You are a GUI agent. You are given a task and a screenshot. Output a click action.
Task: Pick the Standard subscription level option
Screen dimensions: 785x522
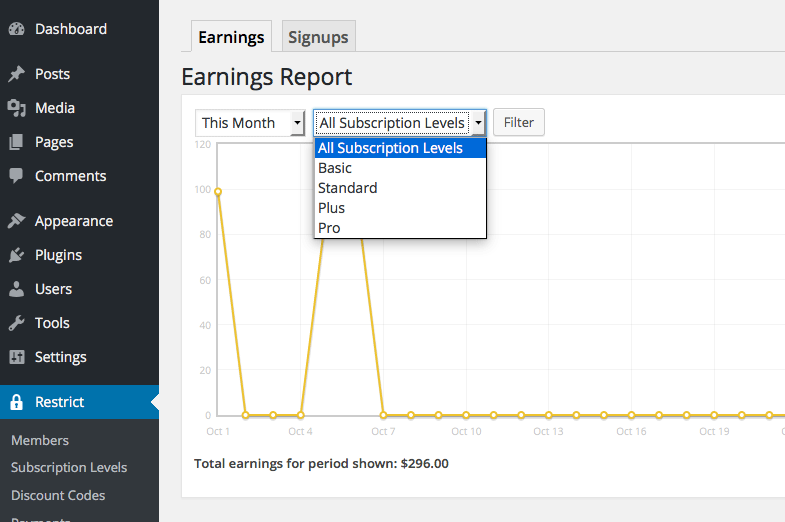pos(347,188)
